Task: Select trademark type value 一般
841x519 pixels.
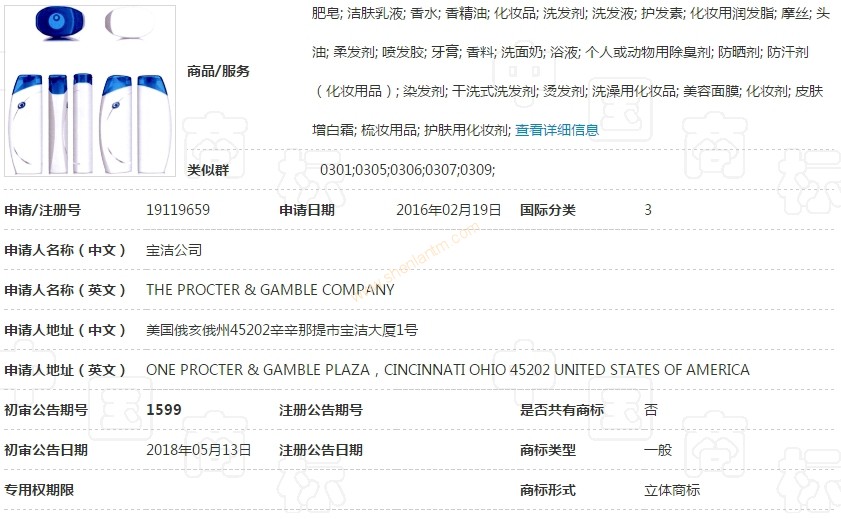Action: 658,449
